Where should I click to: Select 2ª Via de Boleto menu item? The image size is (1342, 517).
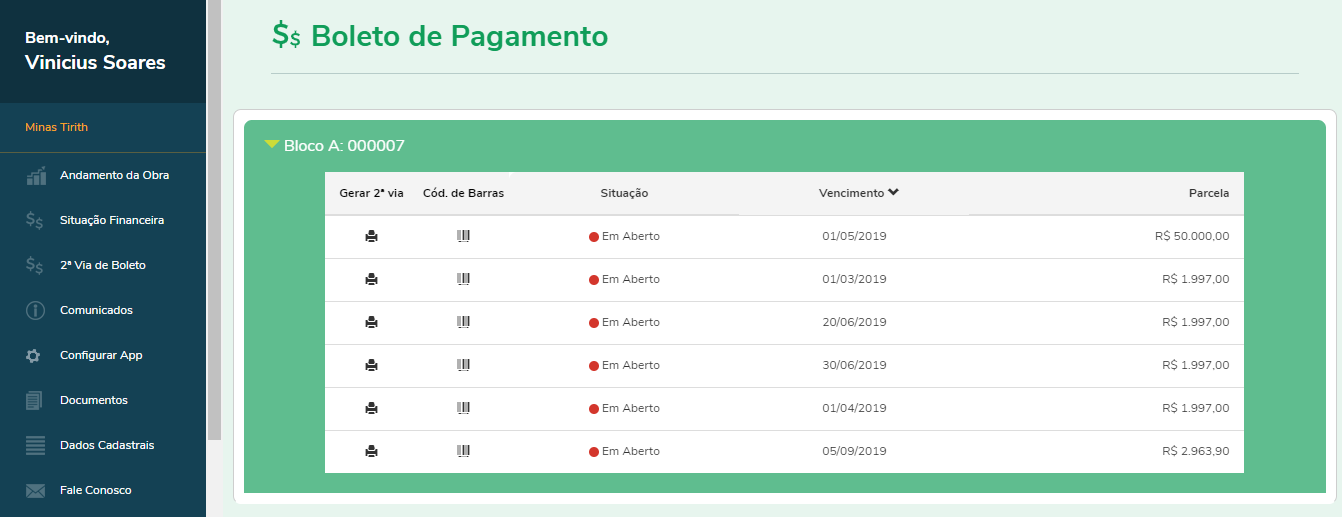[x=102, y=265]
